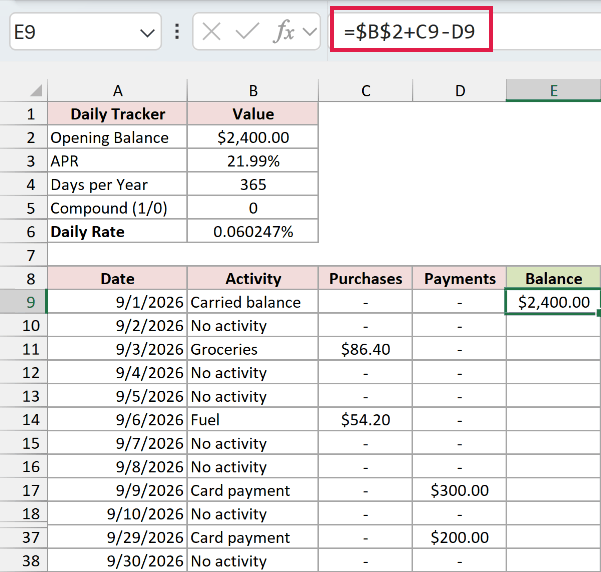Select the $2,400.00 opening balance value in B2
The height and width of the screenshot is (572, 601).
tap(253, 137)
